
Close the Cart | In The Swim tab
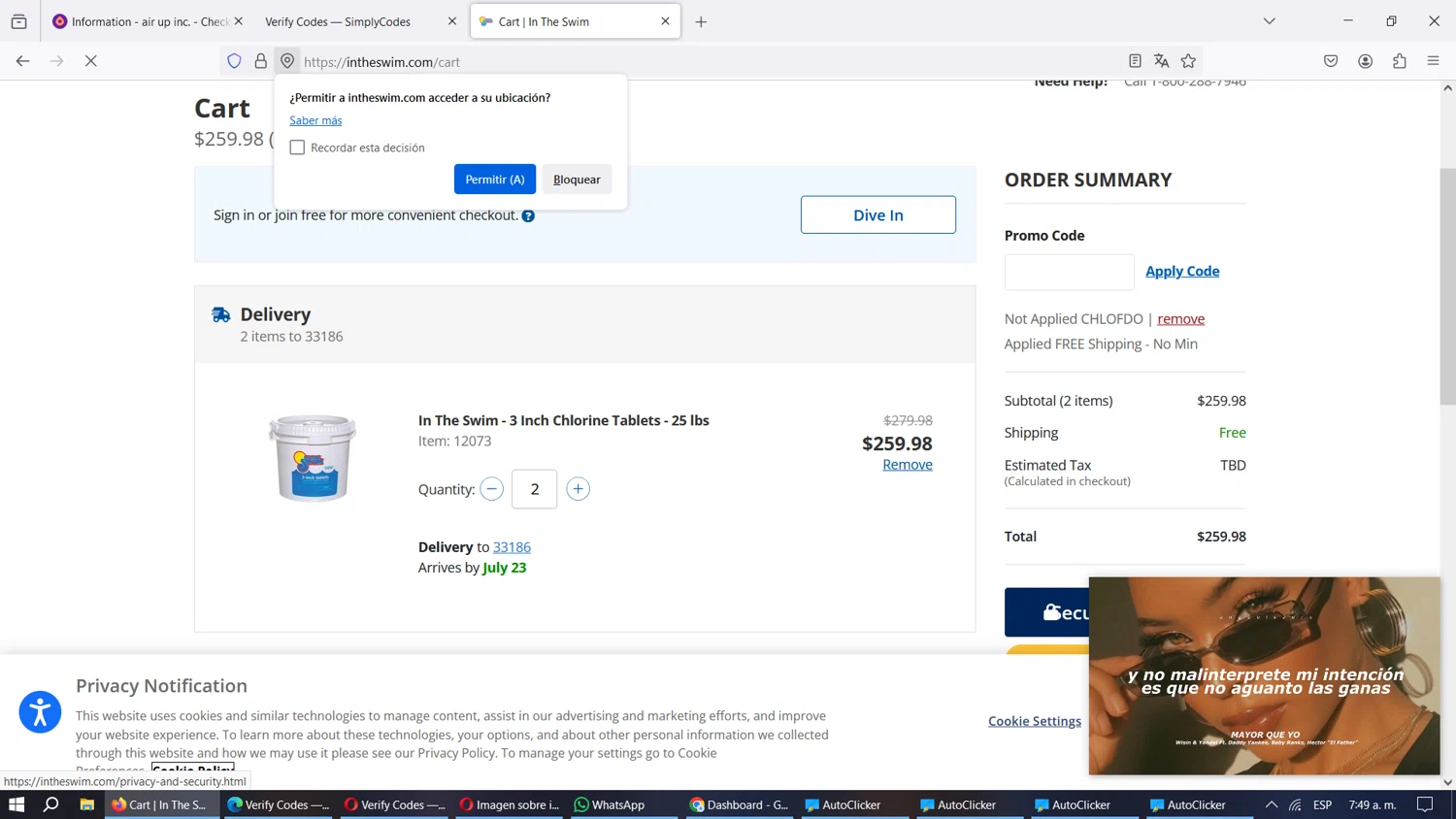(665, 21)
